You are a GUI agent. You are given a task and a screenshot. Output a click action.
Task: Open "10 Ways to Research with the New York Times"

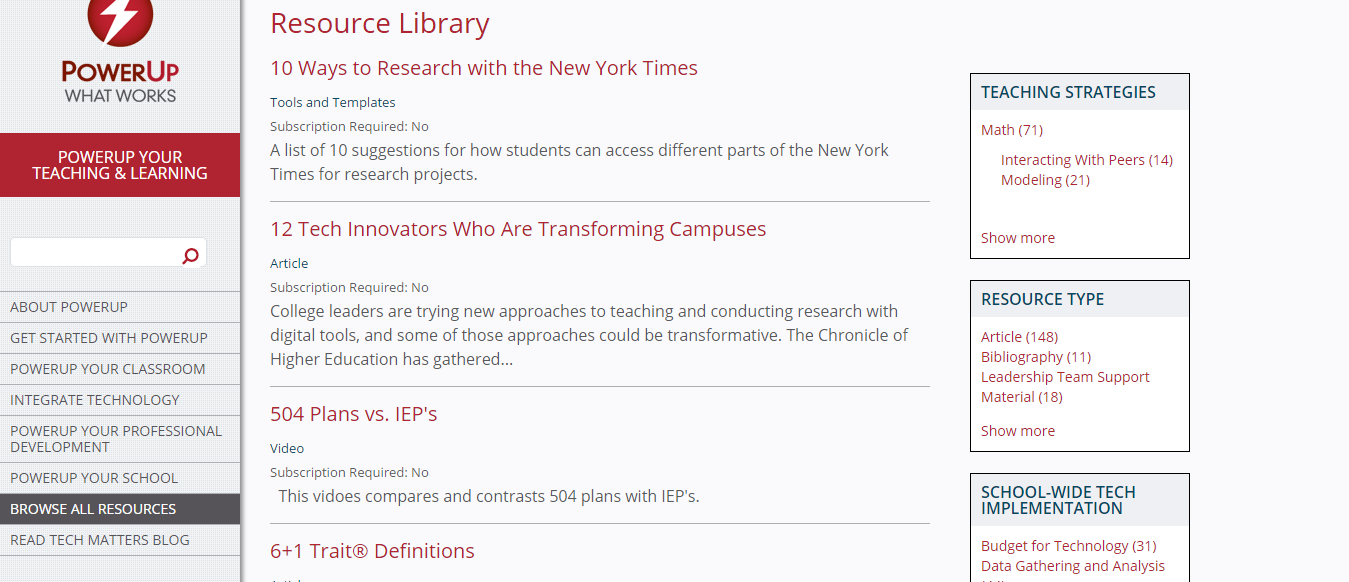(484, 68)
